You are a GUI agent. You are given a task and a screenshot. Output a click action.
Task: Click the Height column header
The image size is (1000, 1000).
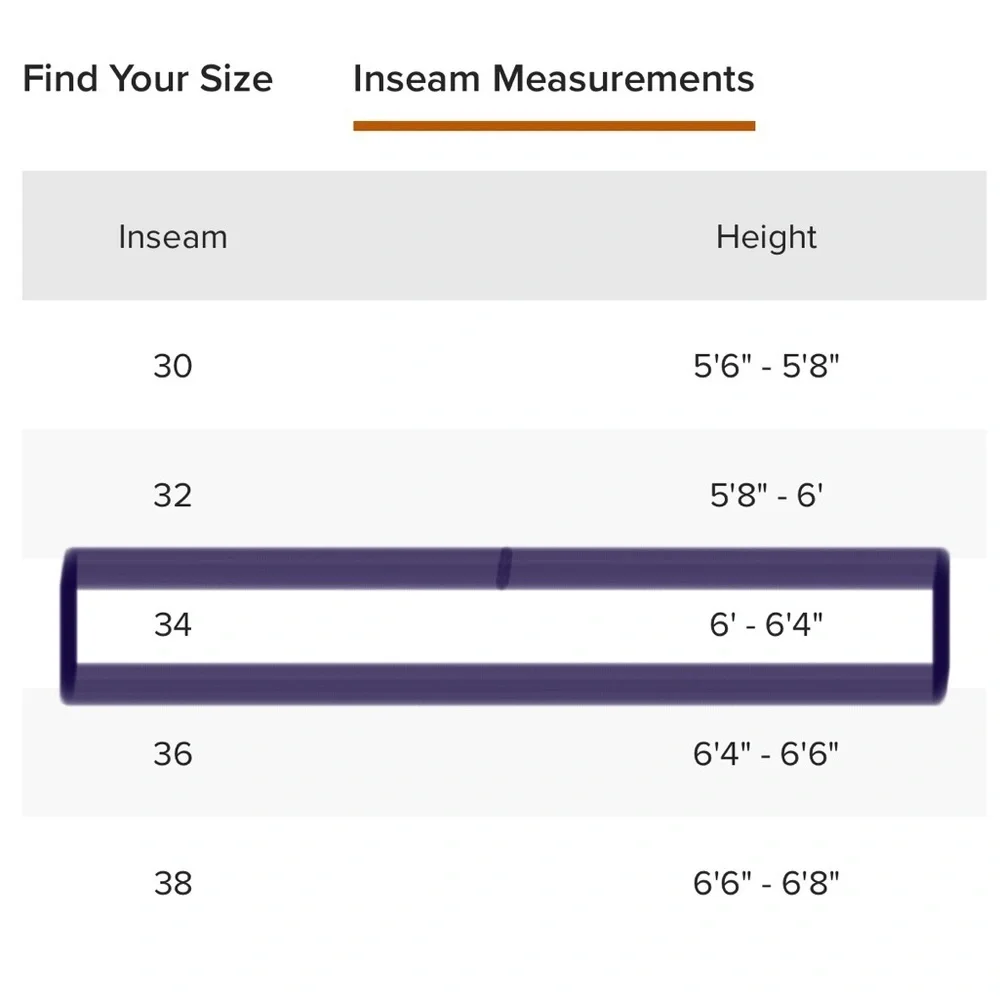coord(766,237)
